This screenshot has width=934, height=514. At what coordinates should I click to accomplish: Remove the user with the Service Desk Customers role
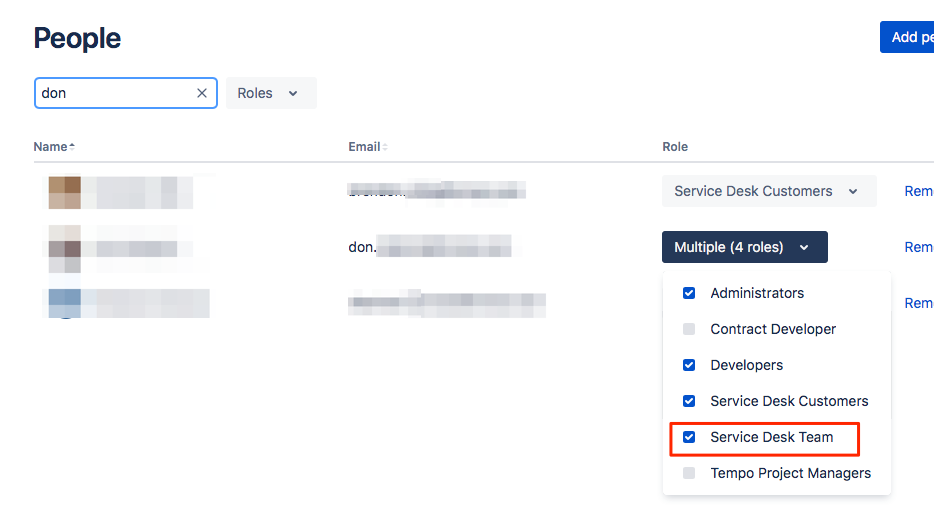tap(919, 191)
